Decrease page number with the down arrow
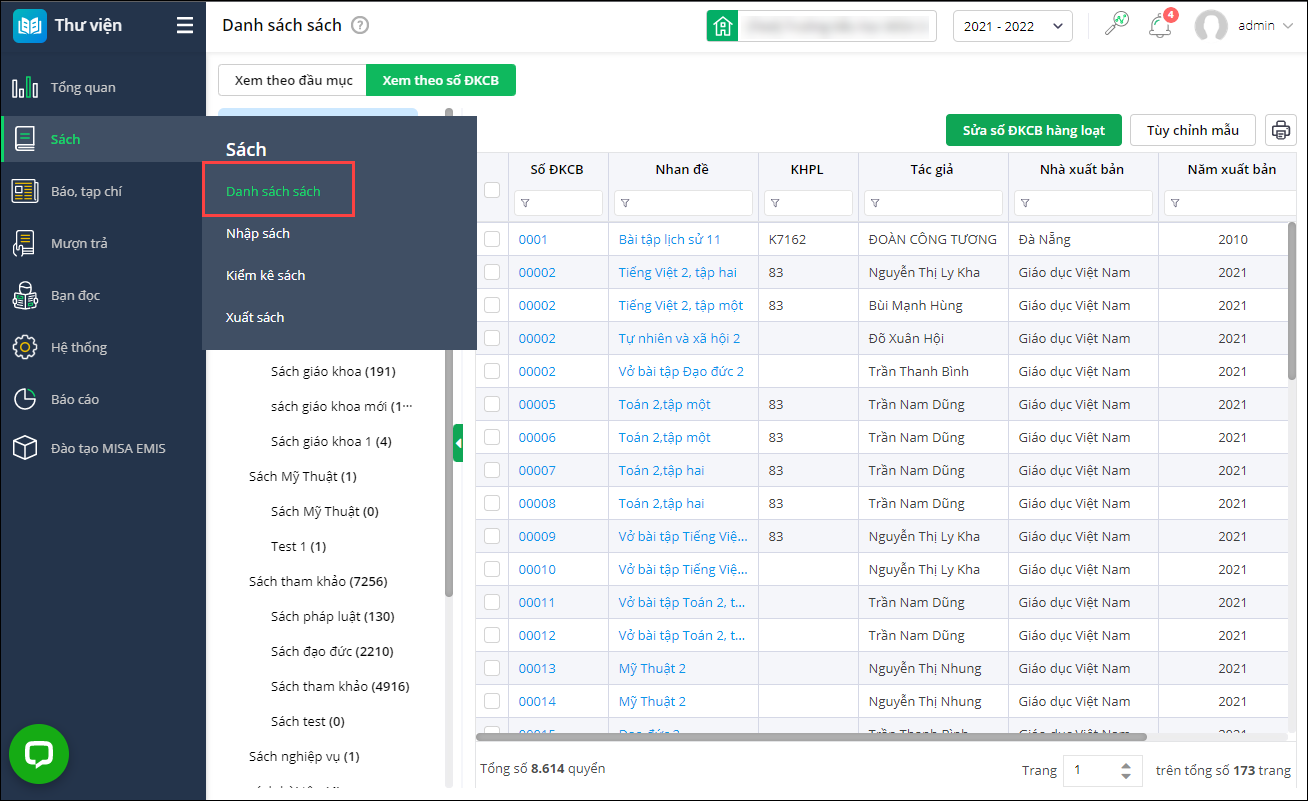This screenshot has height=801, width=1308. pos(1126,777)
